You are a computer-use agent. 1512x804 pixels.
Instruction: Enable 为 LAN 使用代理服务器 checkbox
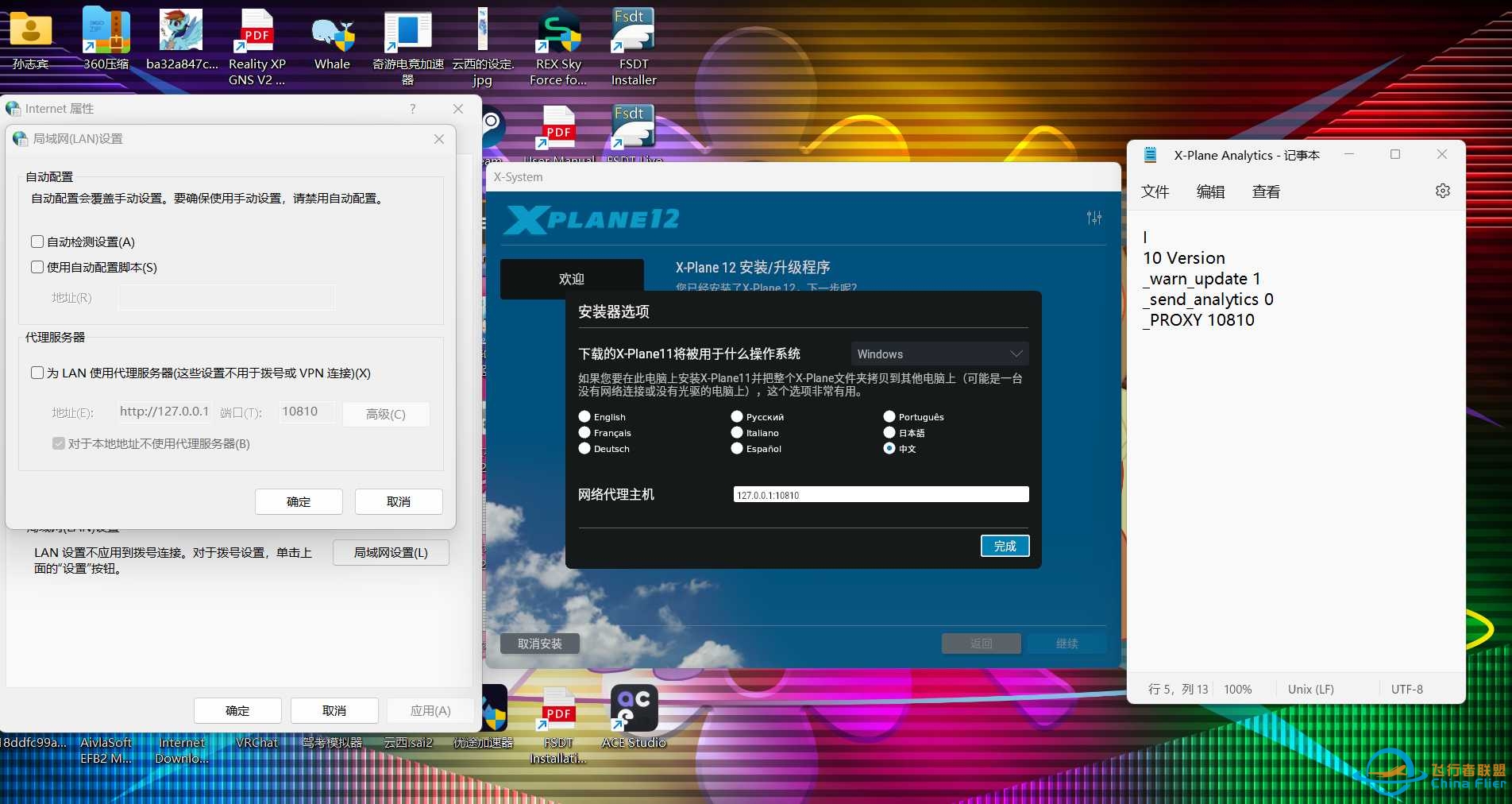click(37, 373)
